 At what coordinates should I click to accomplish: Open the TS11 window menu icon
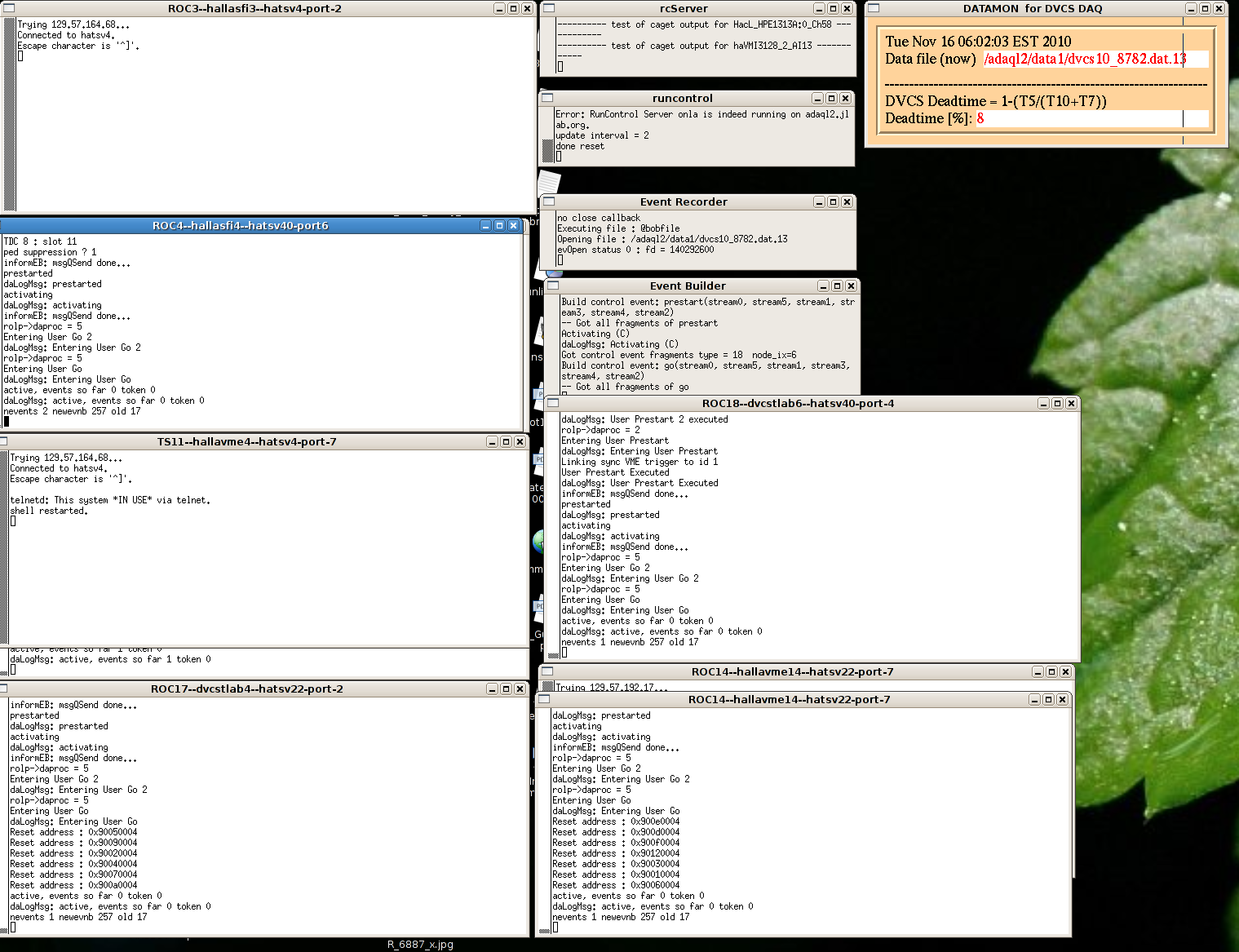(x=3, y=441)
